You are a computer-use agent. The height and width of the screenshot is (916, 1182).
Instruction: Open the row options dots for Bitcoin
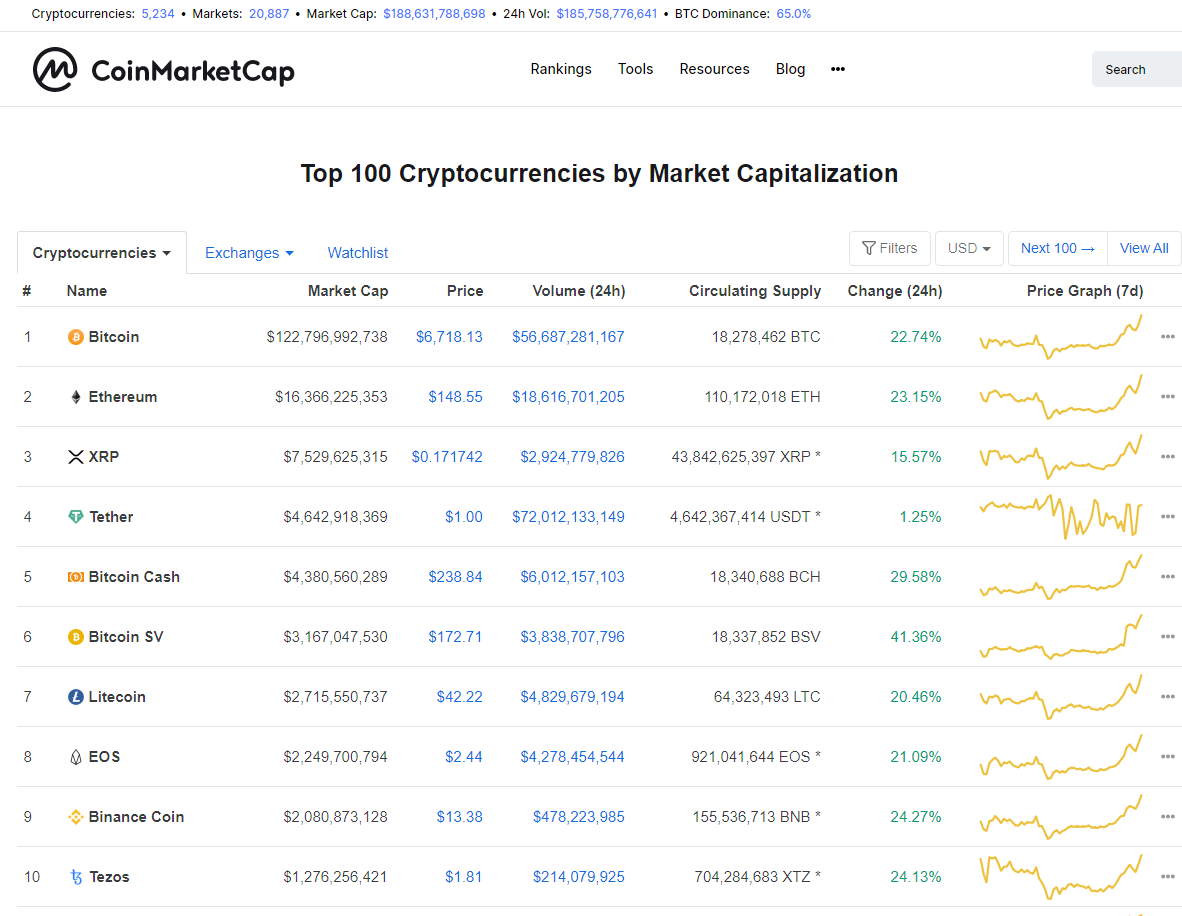point(1168,337)
